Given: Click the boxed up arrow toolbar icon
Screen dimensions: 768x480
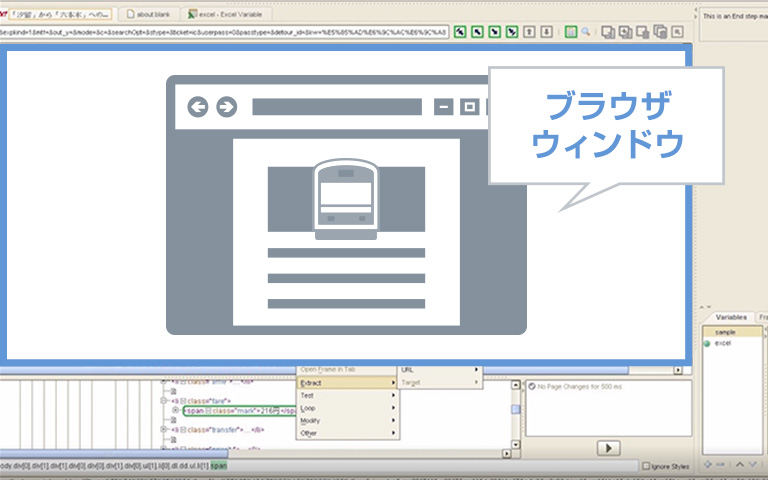Looking at the screenshot, I should pos(529,32).
